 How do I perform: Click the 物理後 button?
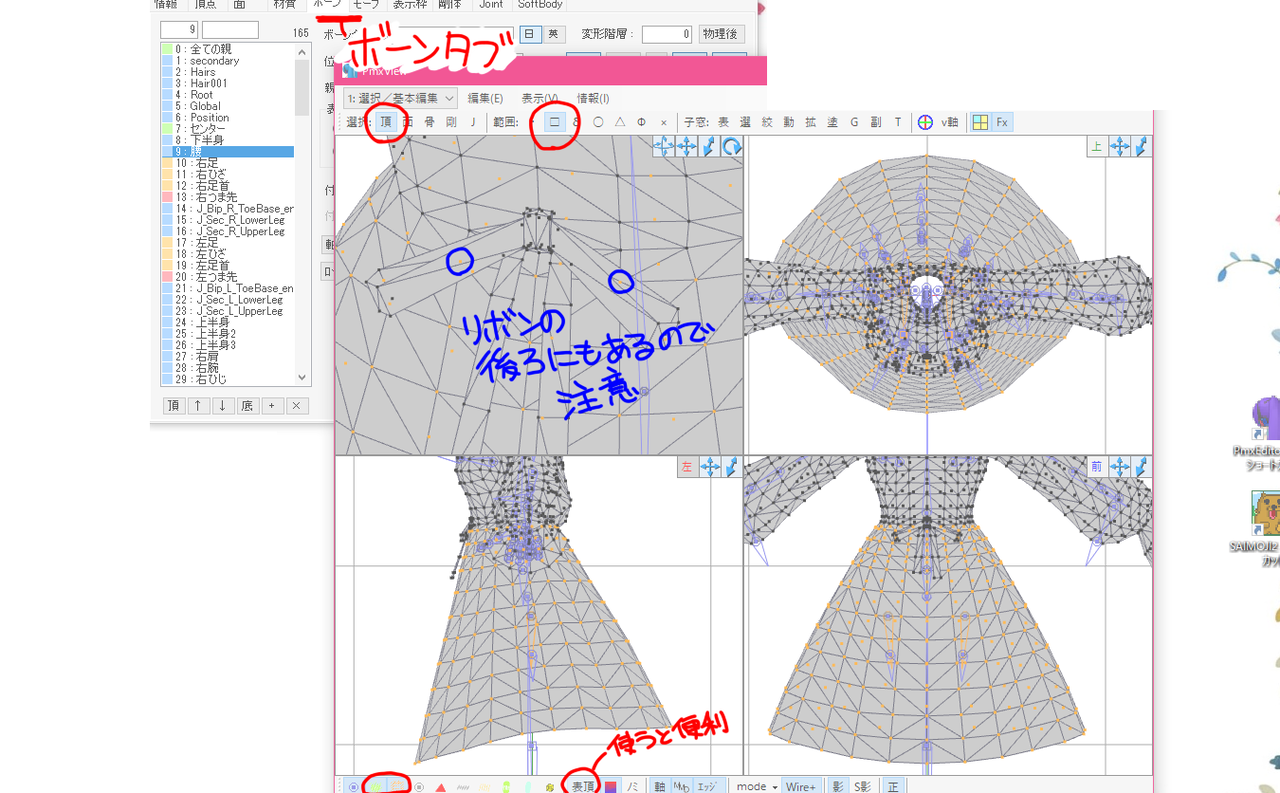[722, 34]
